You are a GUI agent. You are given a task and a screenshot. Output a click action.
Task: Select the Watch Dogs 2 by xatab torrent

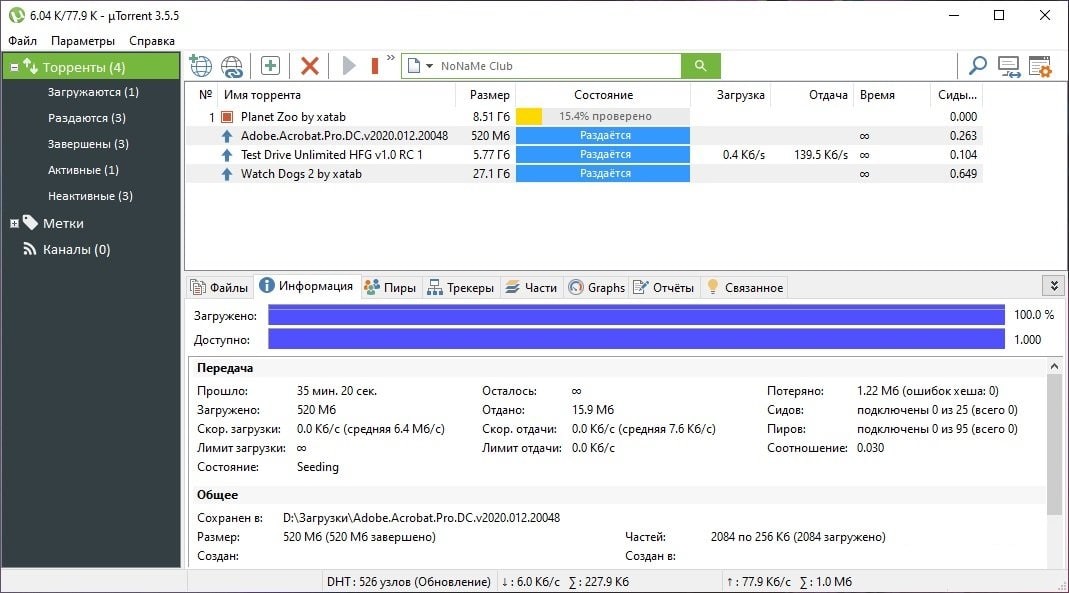[301, 174]
